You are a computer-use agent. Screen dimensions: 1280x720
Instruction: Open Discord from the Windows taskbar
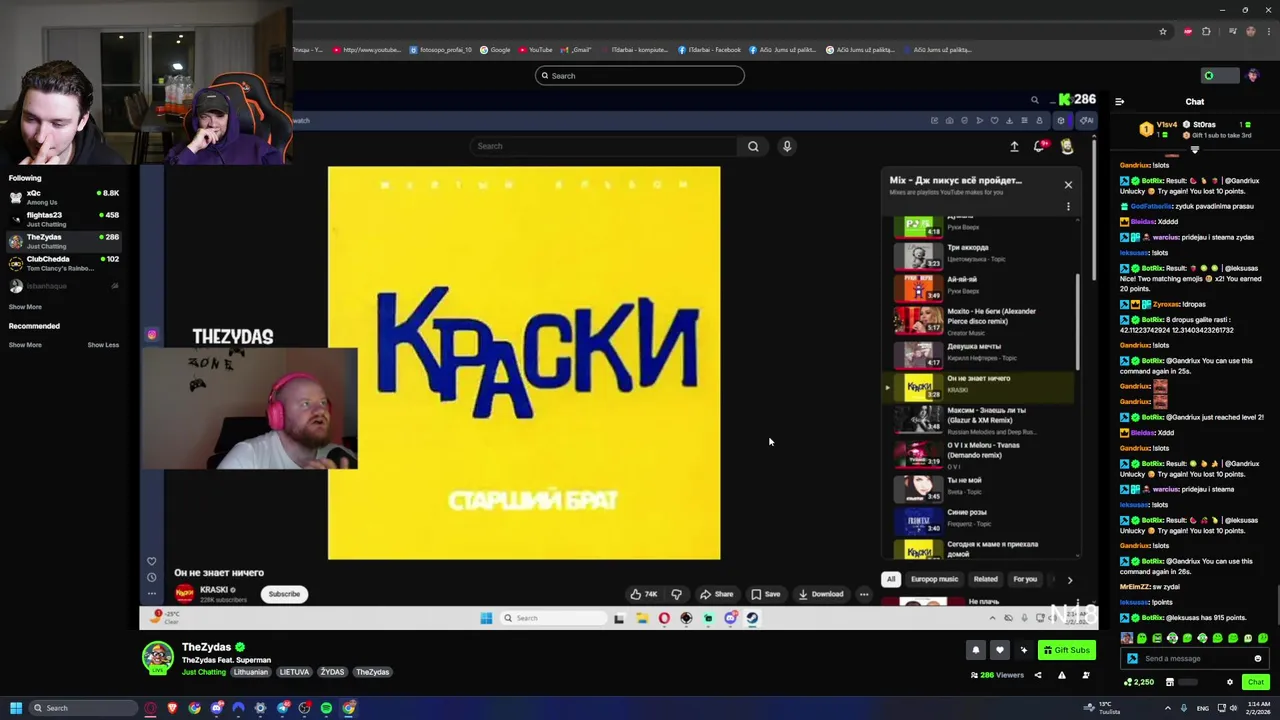tap(216, 708)
